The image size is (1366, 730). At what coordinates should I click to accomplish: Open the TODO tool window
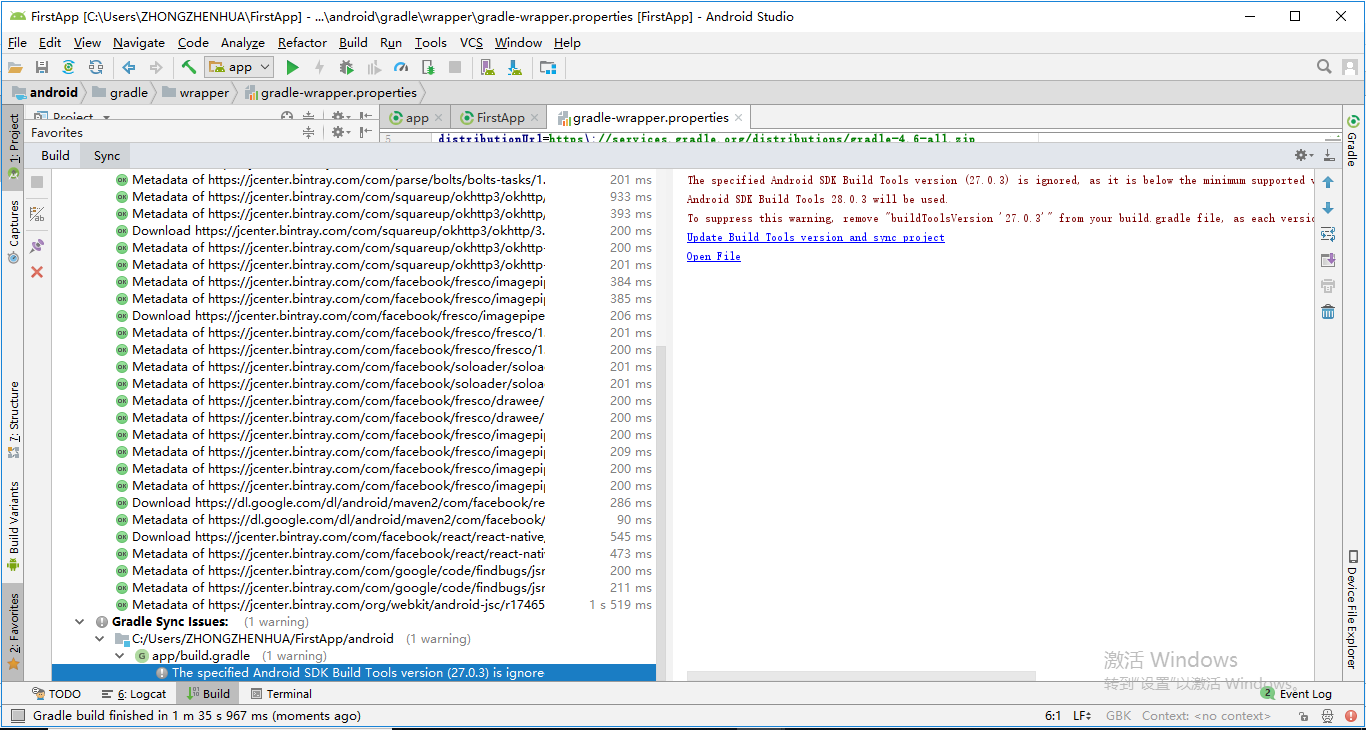[x=56, y=693]
